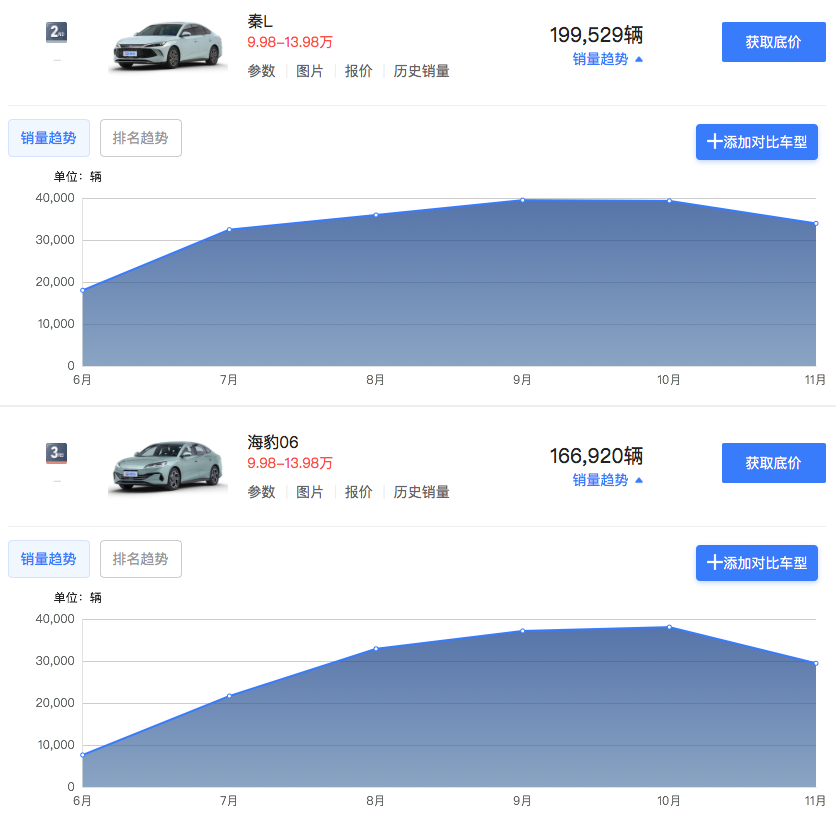The image size is (836, 817).
Task: Open 报价 link for 海豹06
Action: [x=358, y=492]
